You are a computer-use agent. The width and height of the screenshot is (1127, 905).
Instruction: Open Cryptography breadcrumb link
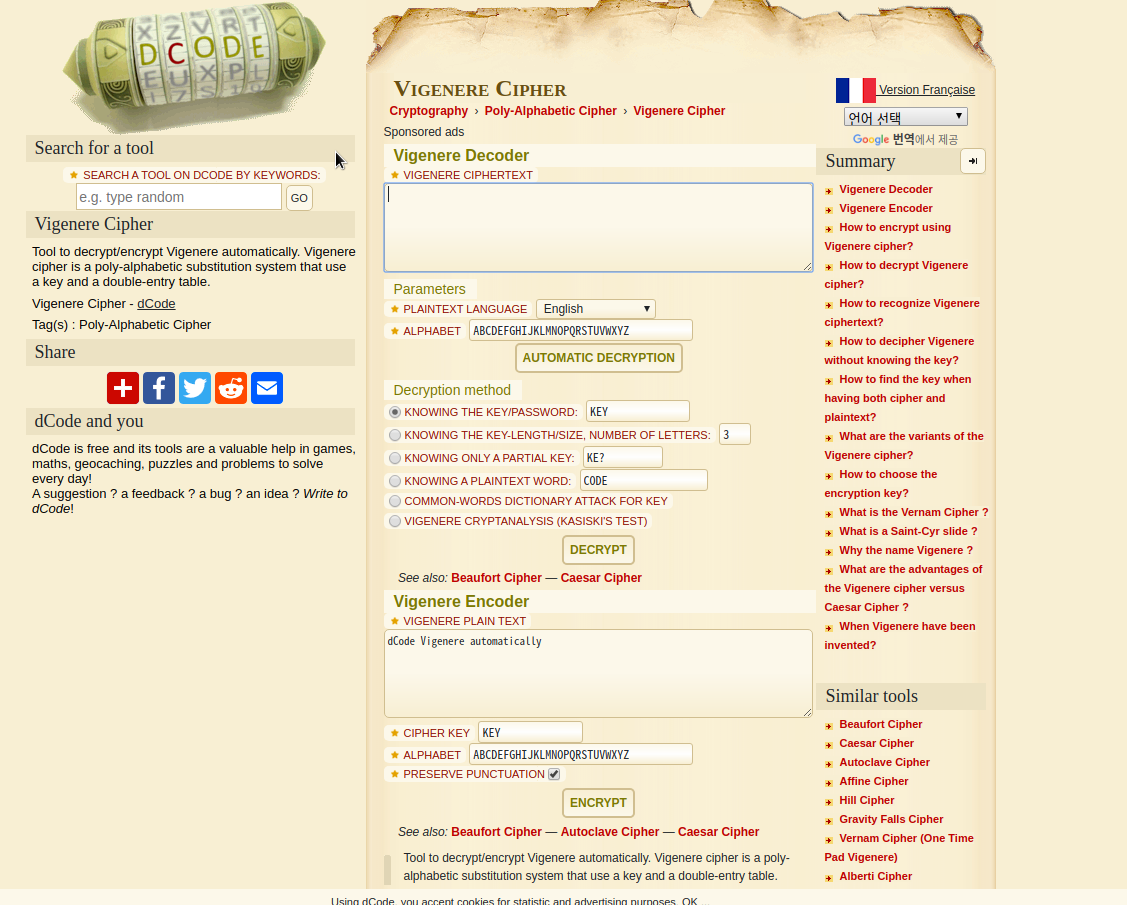428,111
